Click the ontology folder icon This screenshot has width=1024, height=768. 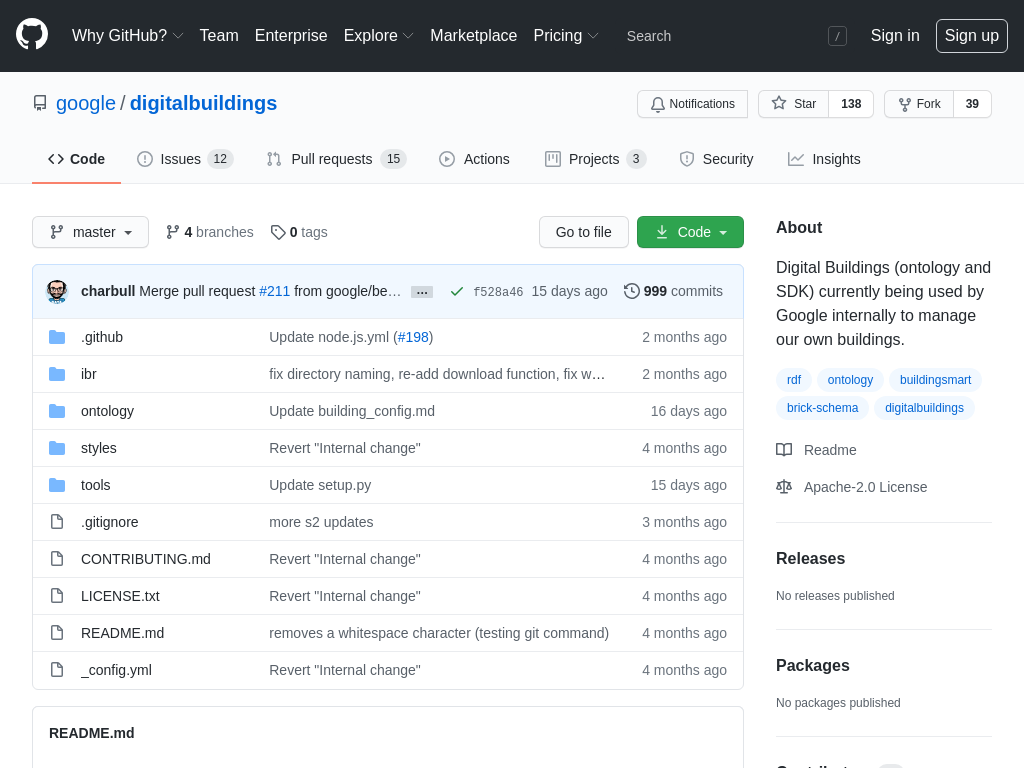point(57,411)
